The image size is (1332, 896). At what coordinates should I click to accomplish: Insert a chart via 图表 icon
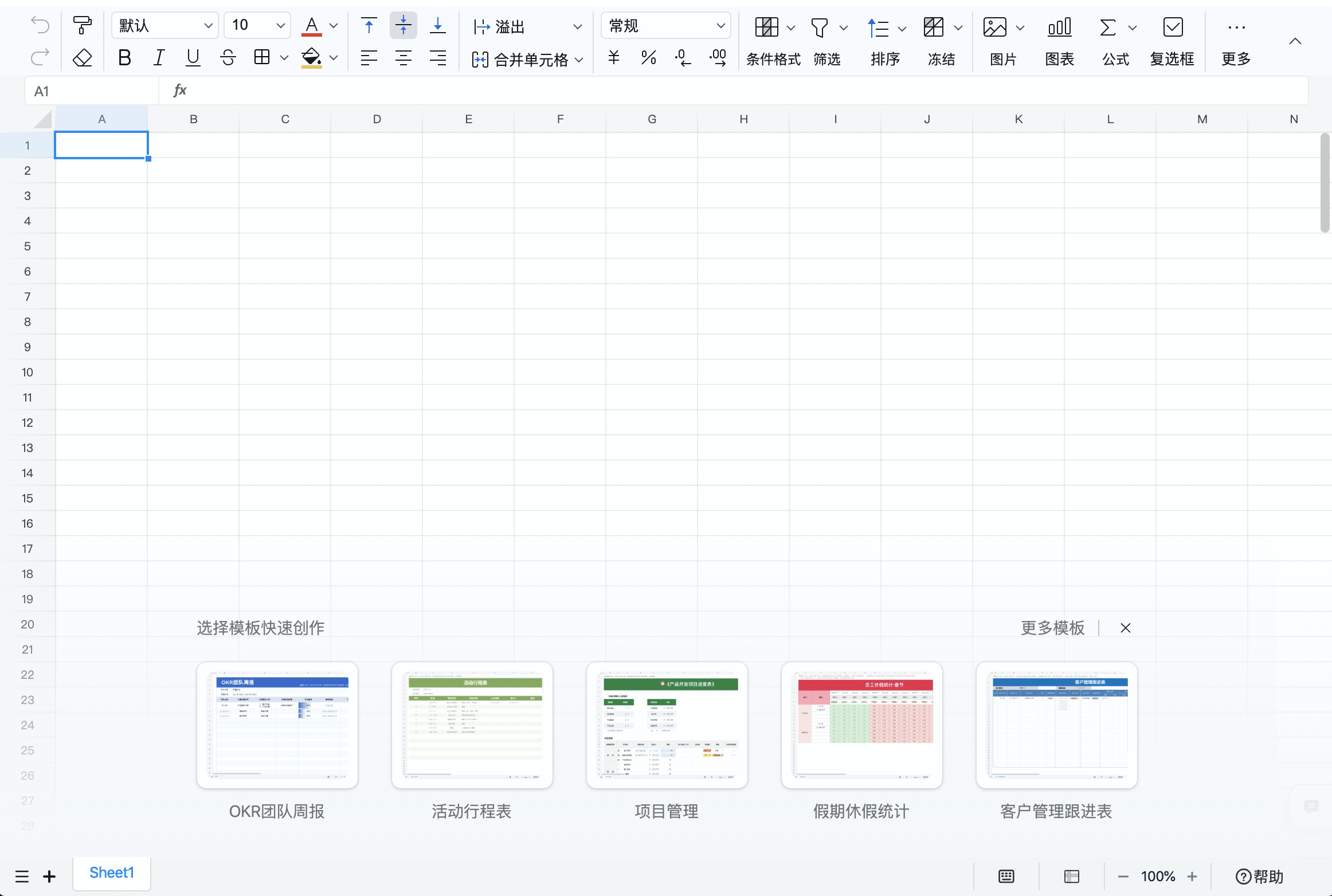pos(1059,27)
